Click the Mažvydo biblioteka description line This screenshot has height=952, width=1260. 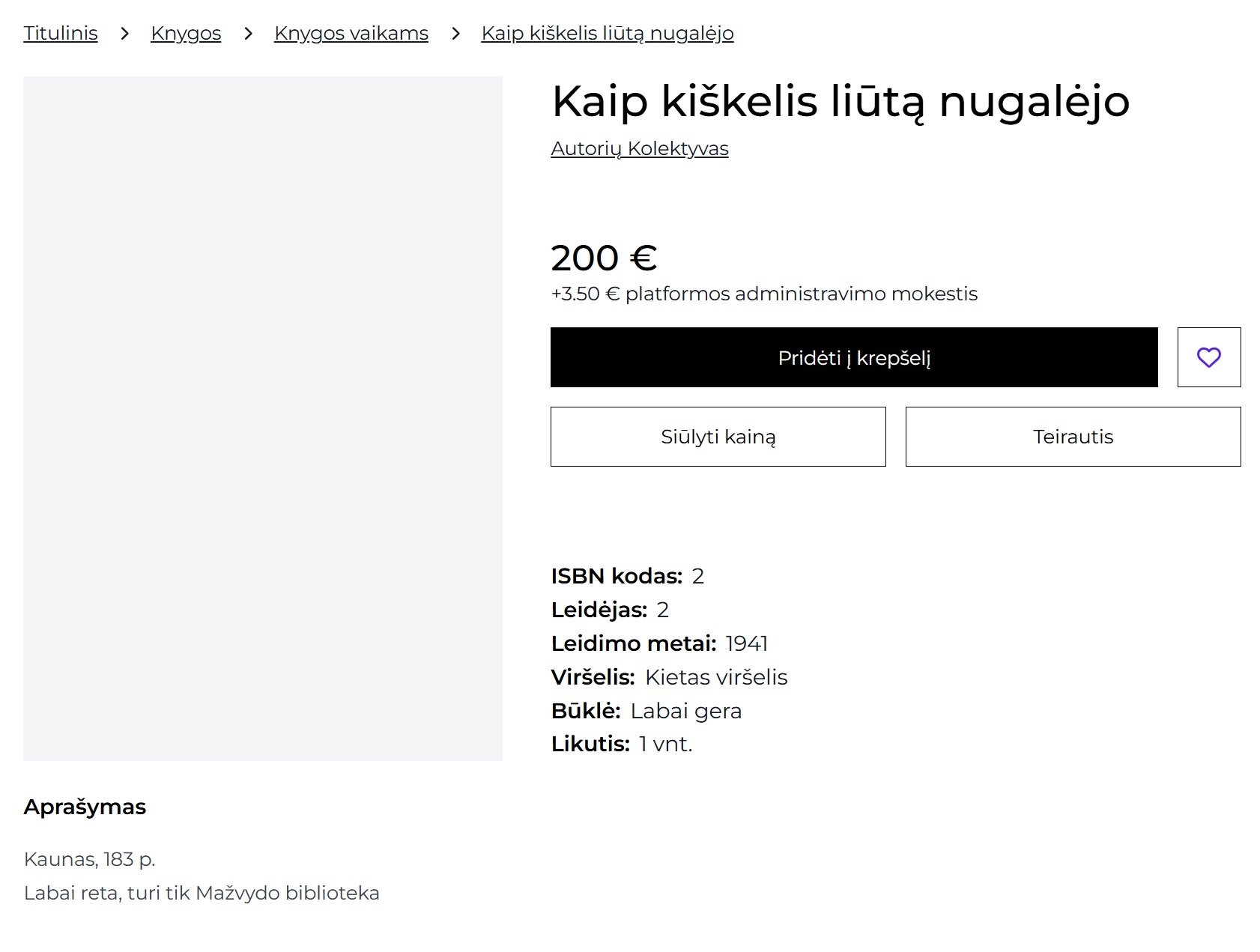pyautogui.click(x=202, y=893)
